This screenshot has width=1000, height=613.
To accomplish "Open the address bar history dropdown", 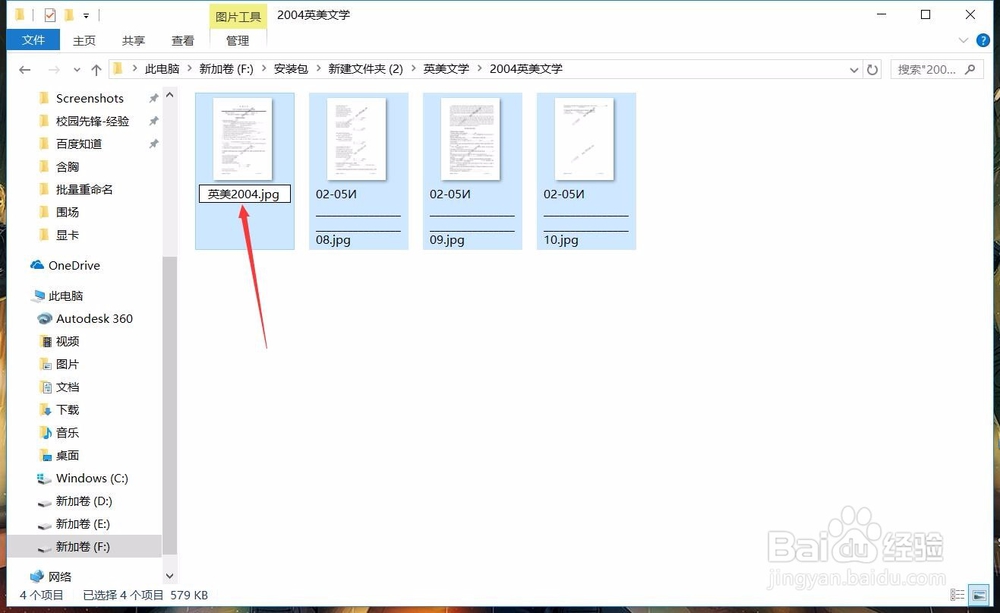I will (x=855, y=68).
